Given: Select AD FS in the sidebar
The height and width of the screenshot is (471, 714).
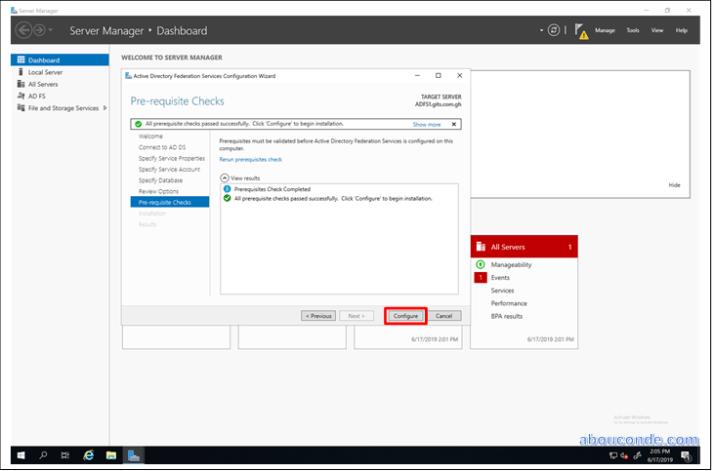Looking at the screenshot, I should click(37, 96).
